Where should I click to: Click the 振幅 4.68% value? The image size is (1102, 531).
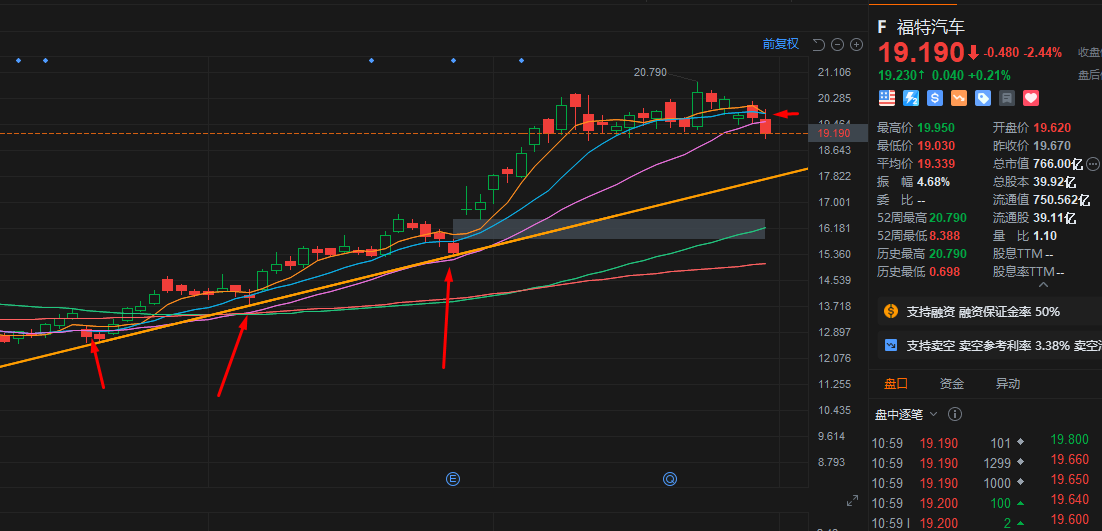(x=933, y=182)
